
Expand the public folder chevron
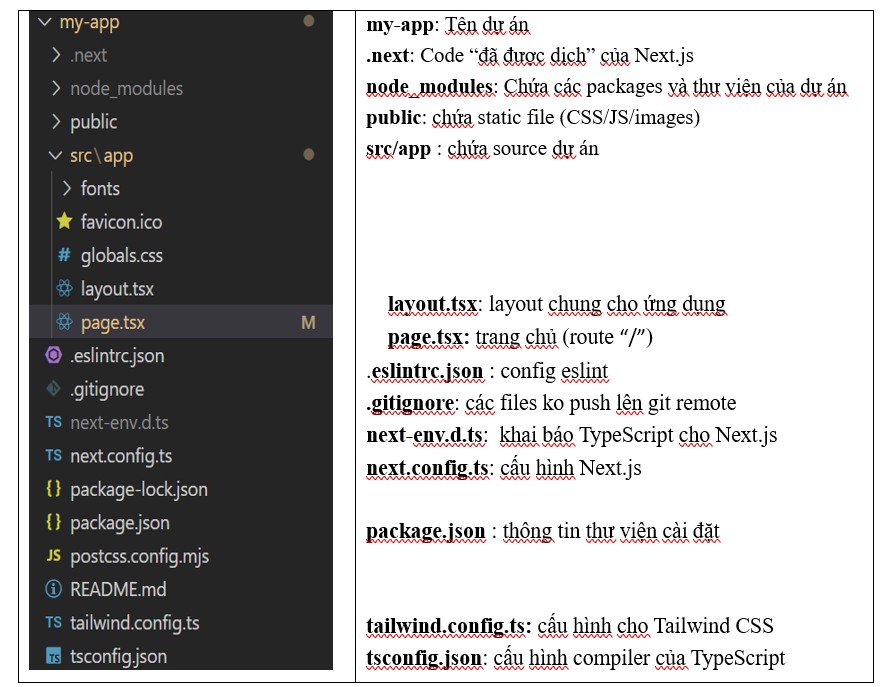[x=56, y=122]
